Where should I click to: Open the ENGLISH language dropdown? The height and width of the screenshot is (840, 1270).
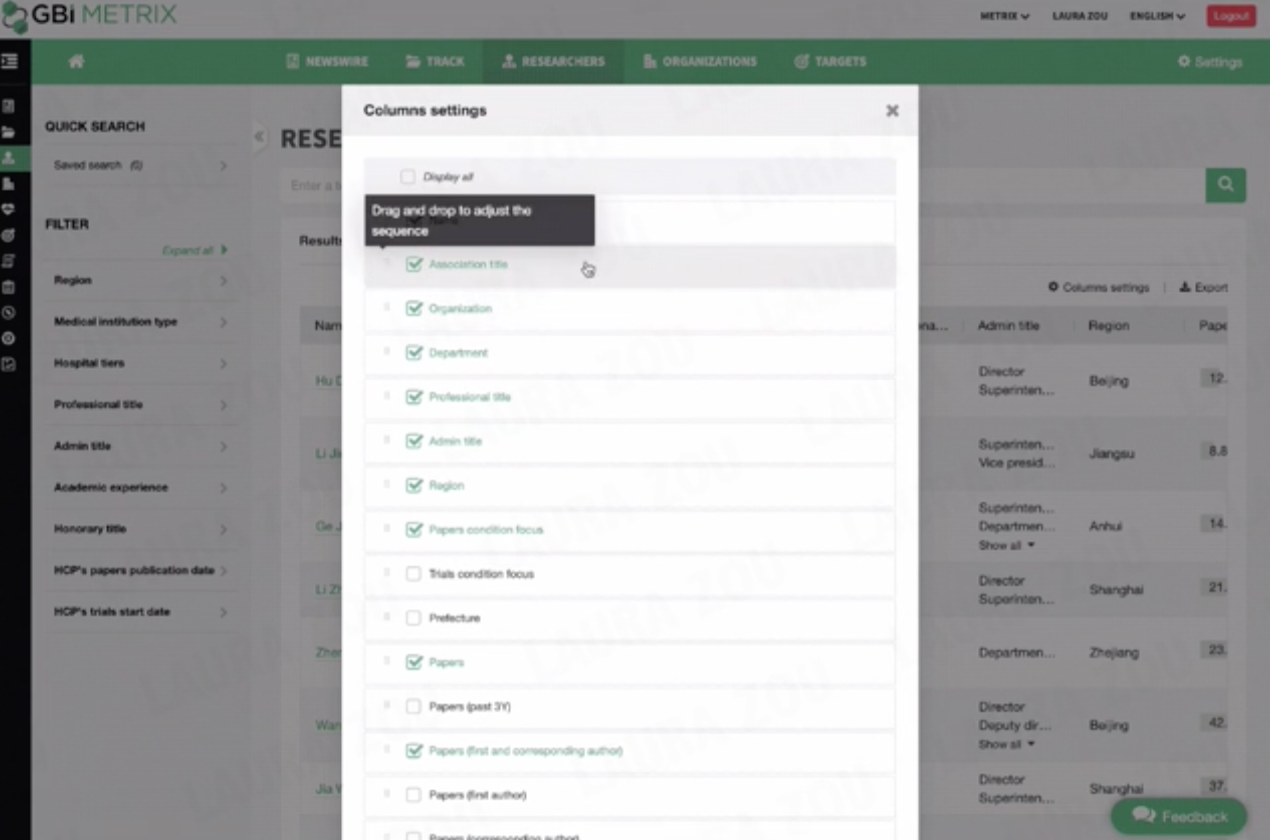1157,16
